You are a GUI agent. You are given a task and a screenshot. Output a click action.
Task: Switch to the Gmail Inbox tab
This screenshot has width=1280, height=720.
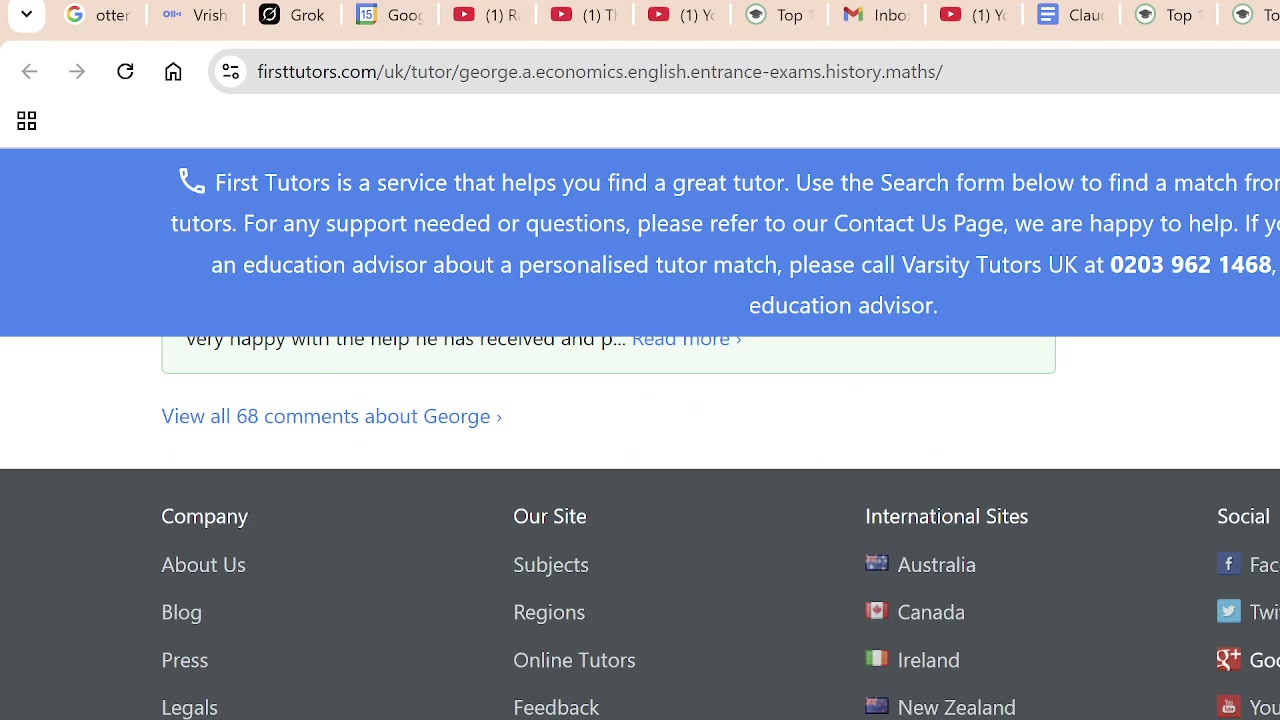[x=877, y=14]
